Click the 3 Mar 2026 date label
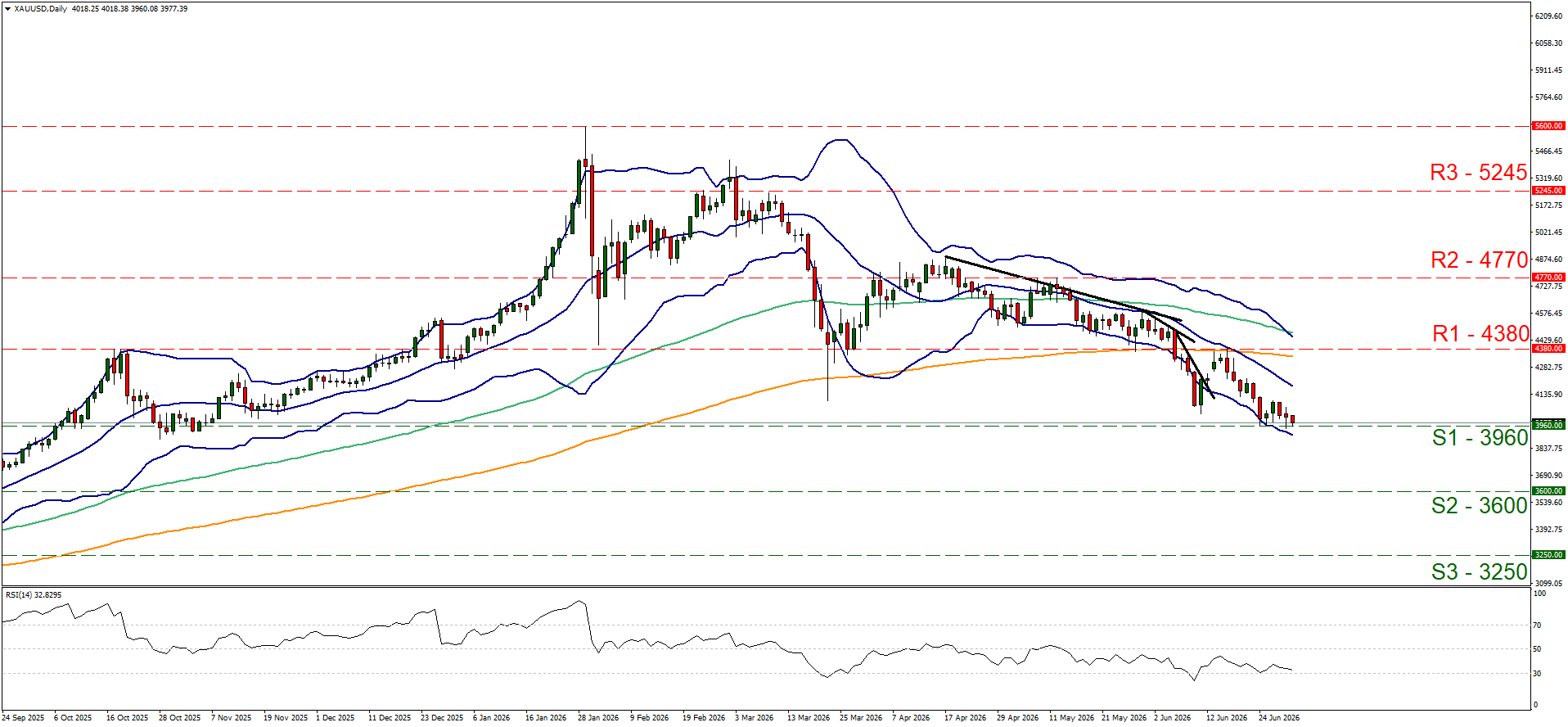Screen dimensions: 1568x727 coord(754,718)
